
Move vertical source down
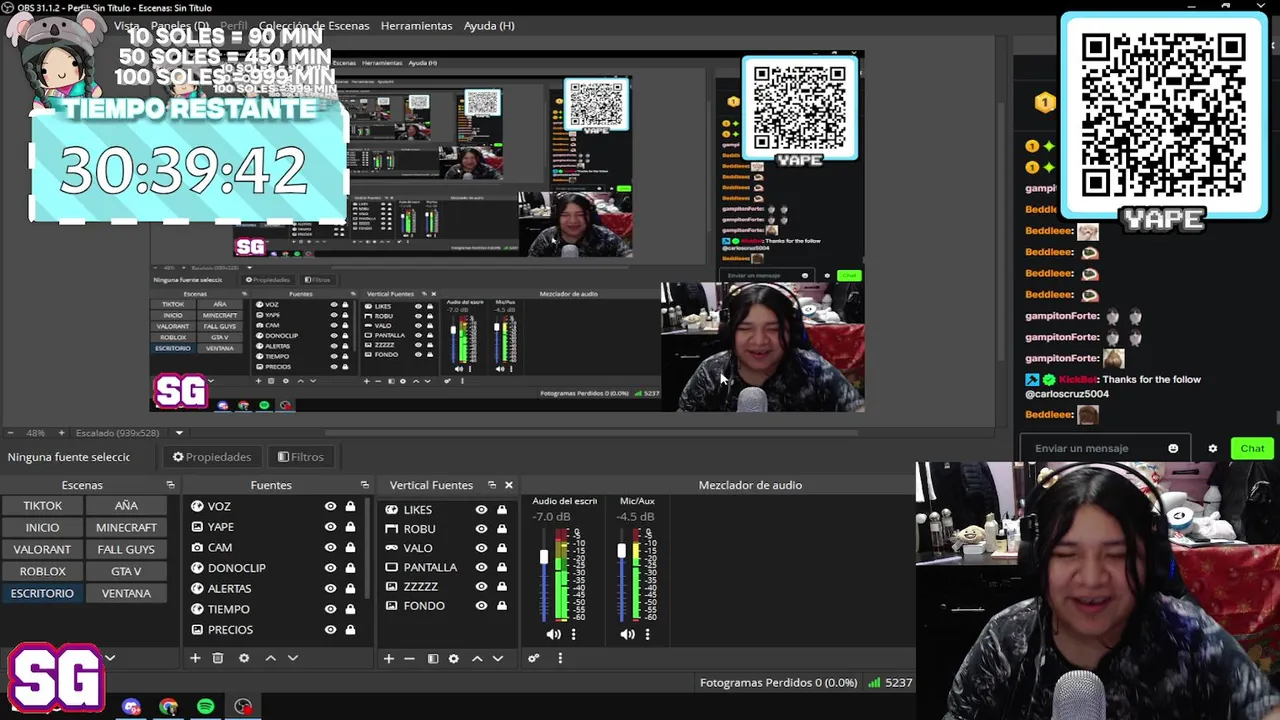pyautogui.click(x=498, y=658)
